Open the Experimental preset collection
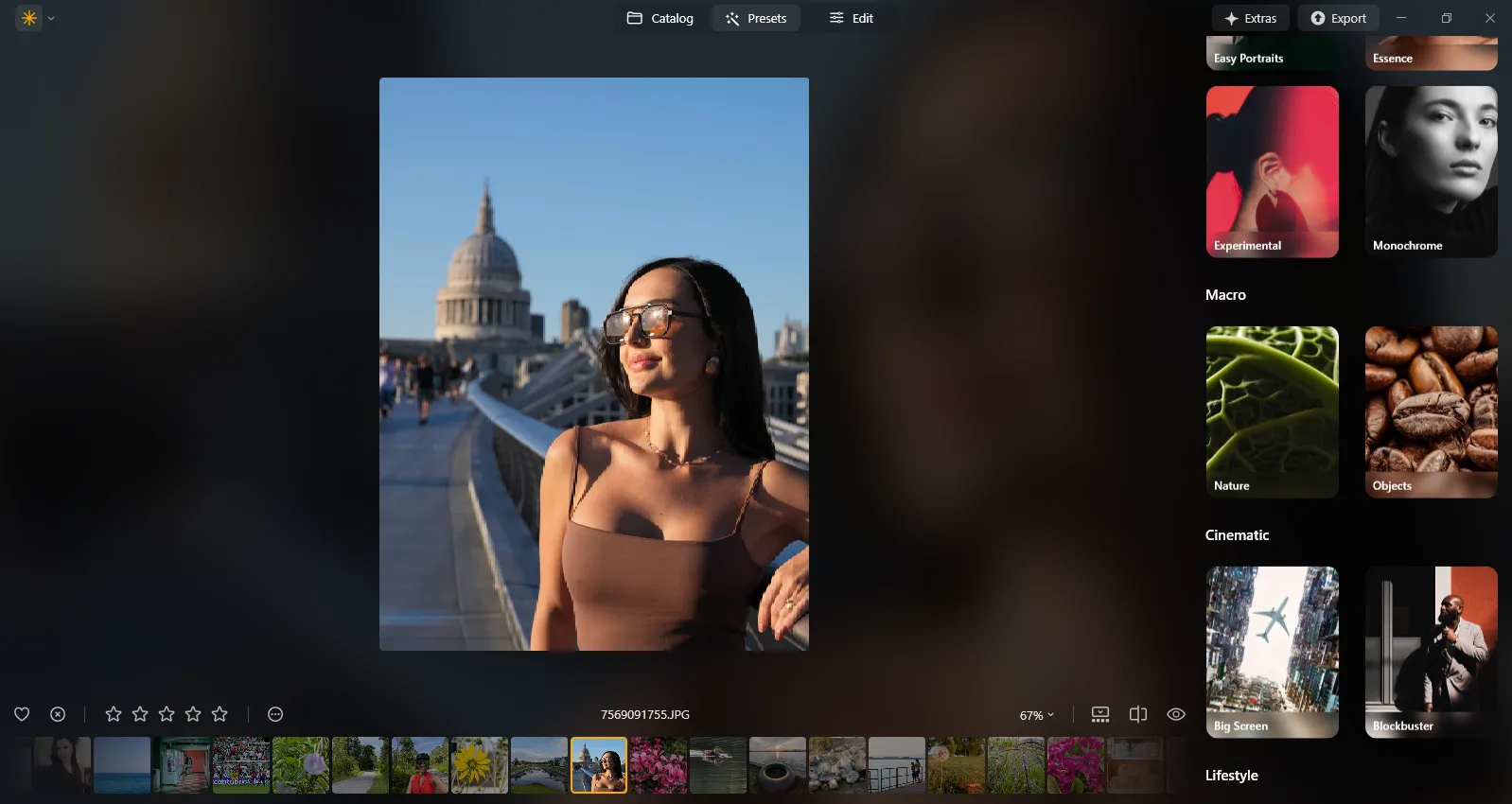1512x804 pixels. click(1273, 172)
